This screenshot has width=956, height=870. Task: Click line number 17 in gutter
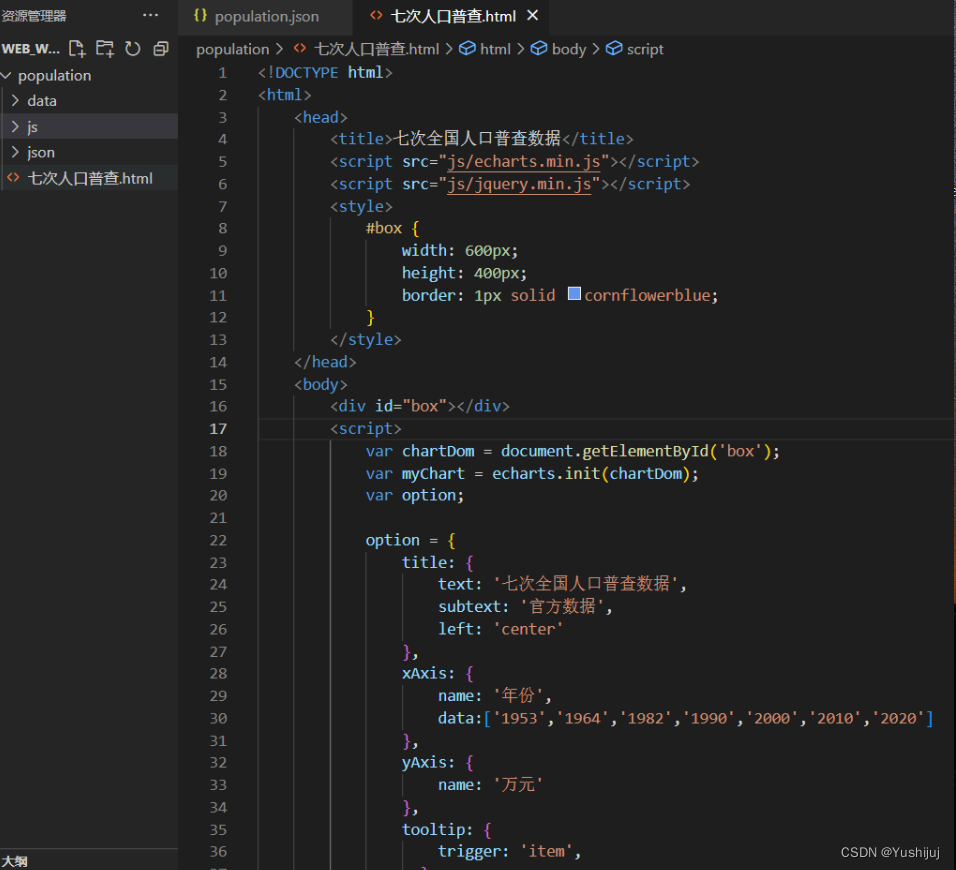pos(218,429)
